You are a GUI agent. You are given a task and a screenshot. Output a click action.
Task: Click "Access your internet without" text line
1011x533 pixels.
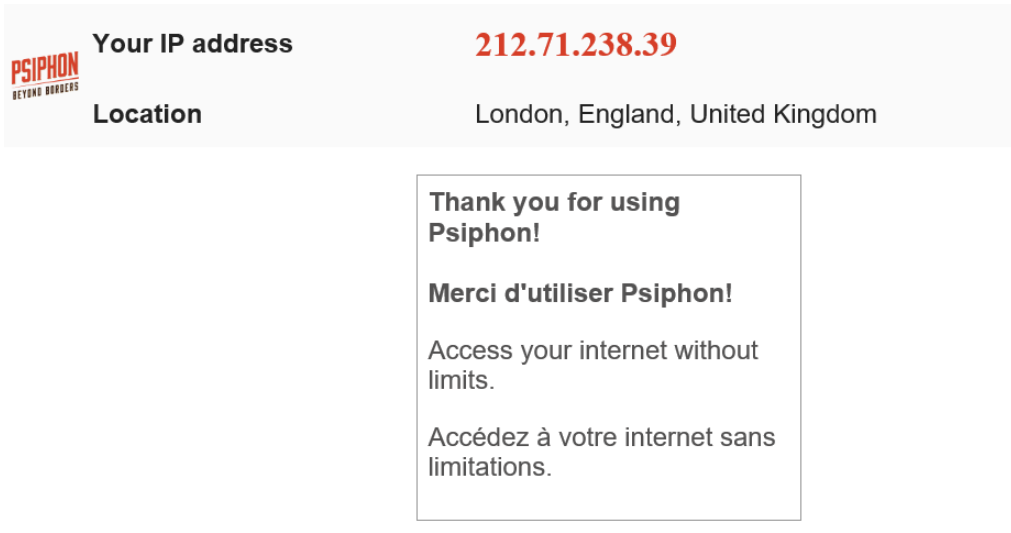(x=593, y=351)
